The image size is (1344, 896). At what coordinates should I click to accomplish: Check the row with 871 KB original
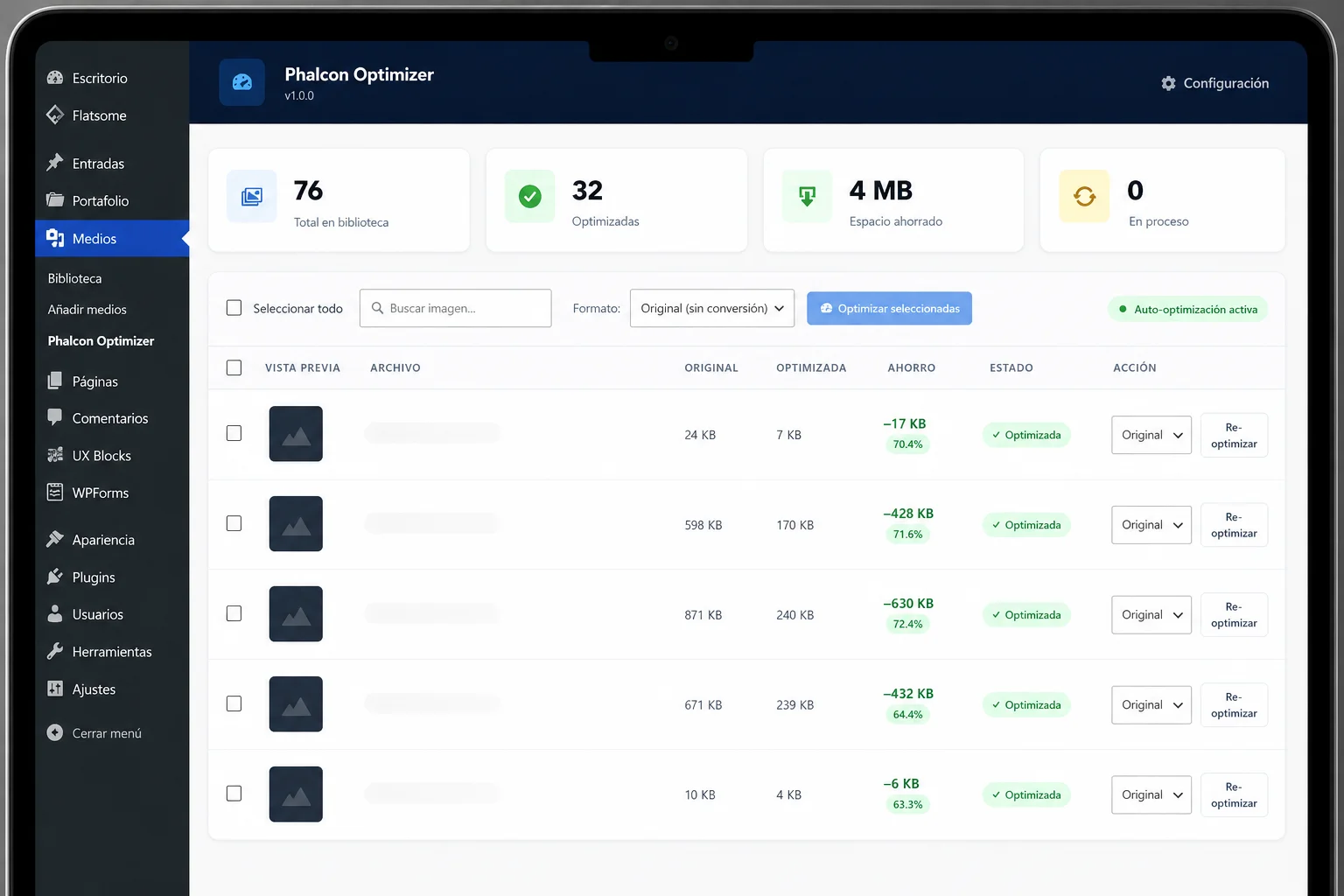coord(234,613)
